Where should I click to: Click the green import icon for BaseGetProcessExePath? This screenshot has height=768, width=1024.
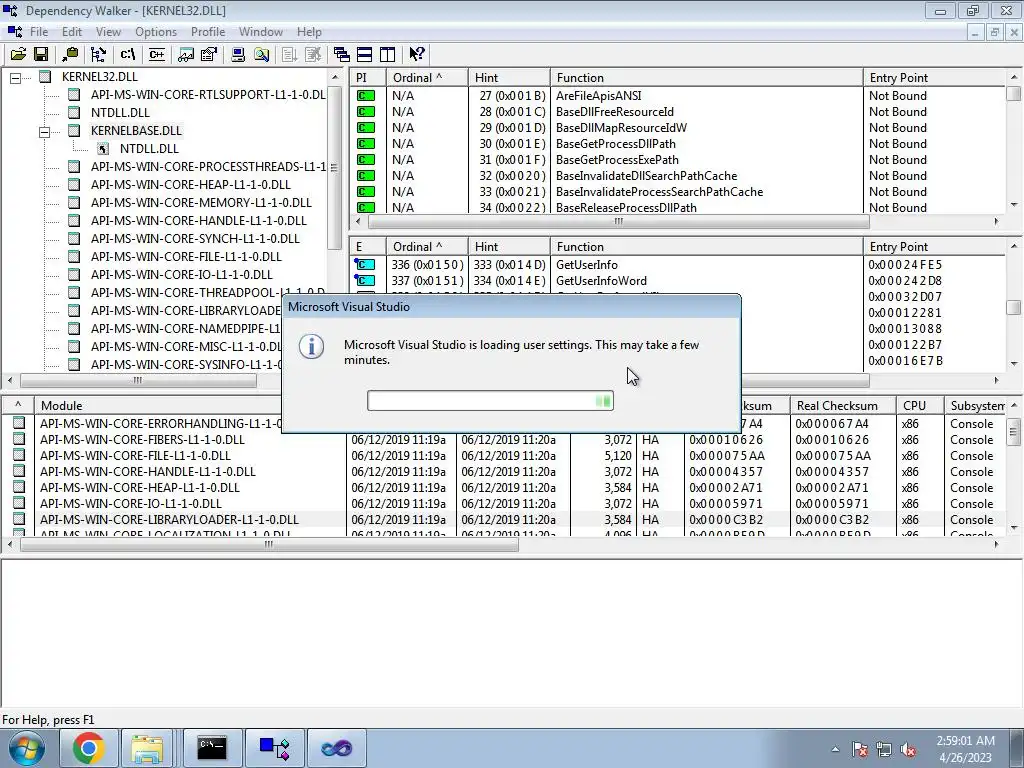click(366, 159)
